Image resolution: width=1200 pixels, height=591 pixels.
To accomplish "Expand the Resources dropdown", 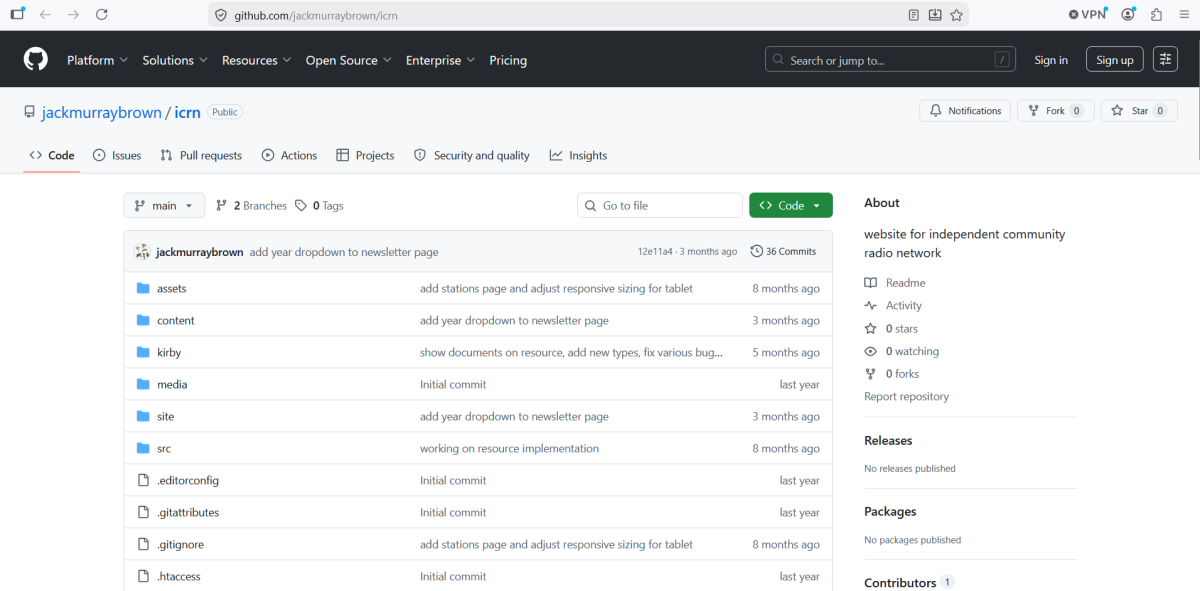I will [256, 60].
